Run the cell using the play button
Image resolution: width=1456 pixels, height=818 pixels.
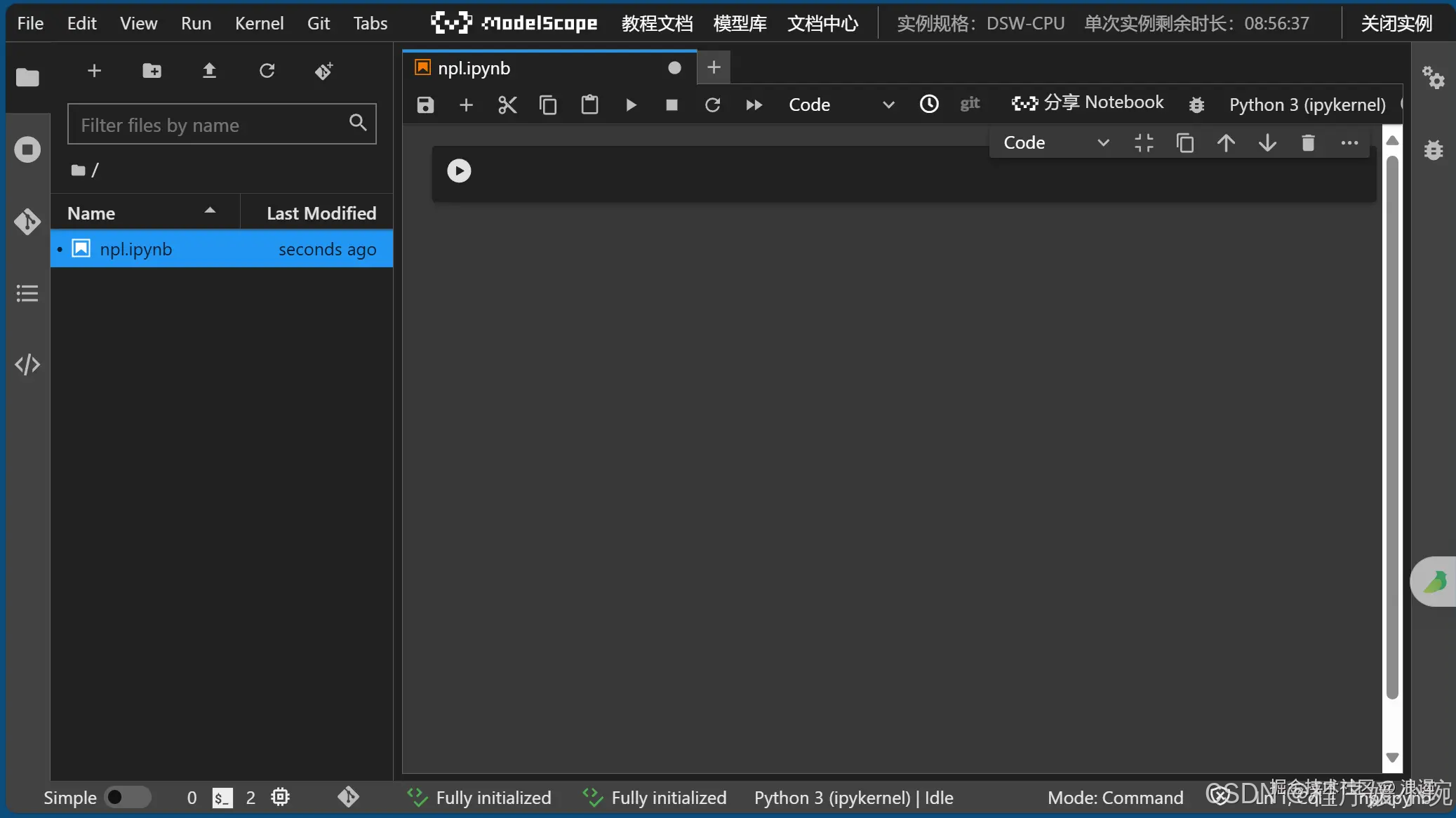tap(459, 170)
